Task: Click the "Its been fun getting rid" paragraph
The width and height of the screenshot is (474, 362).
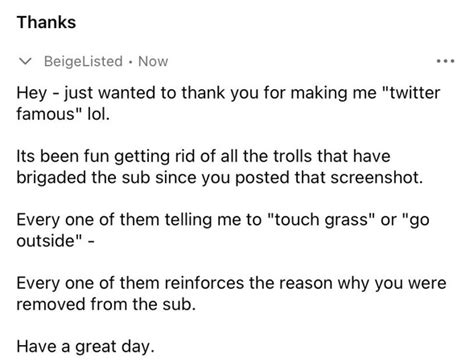Action: point(220,167)
